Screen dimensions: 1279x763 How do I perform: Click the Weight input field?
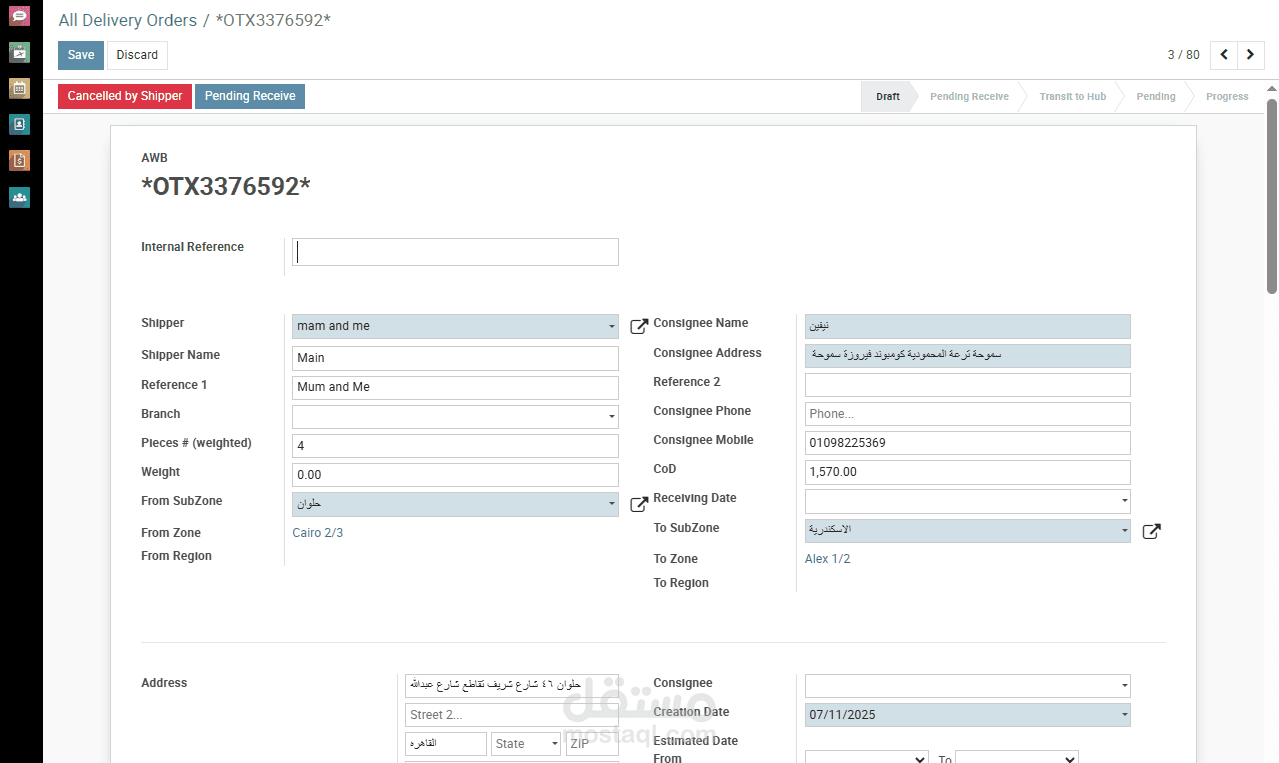pos(455,475)
